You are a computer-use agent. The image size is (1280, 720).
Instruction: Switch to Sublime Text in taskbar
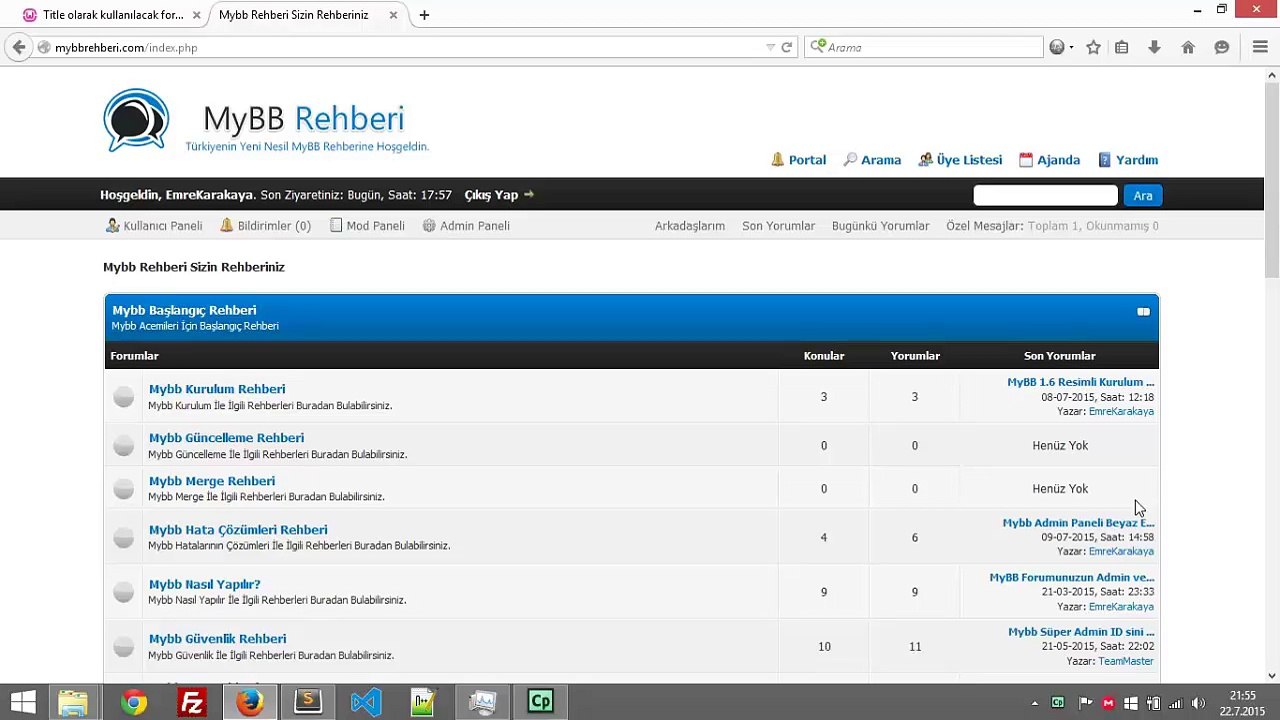(x=308, y=702)
